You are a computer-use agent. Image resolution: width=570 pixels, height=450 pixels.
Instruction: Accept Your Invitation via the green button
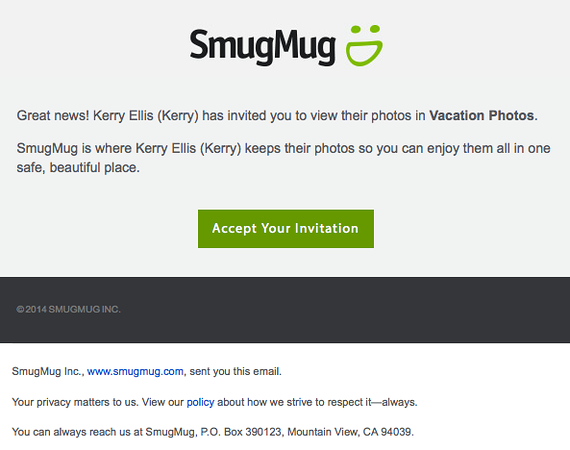tap(286, 229)
